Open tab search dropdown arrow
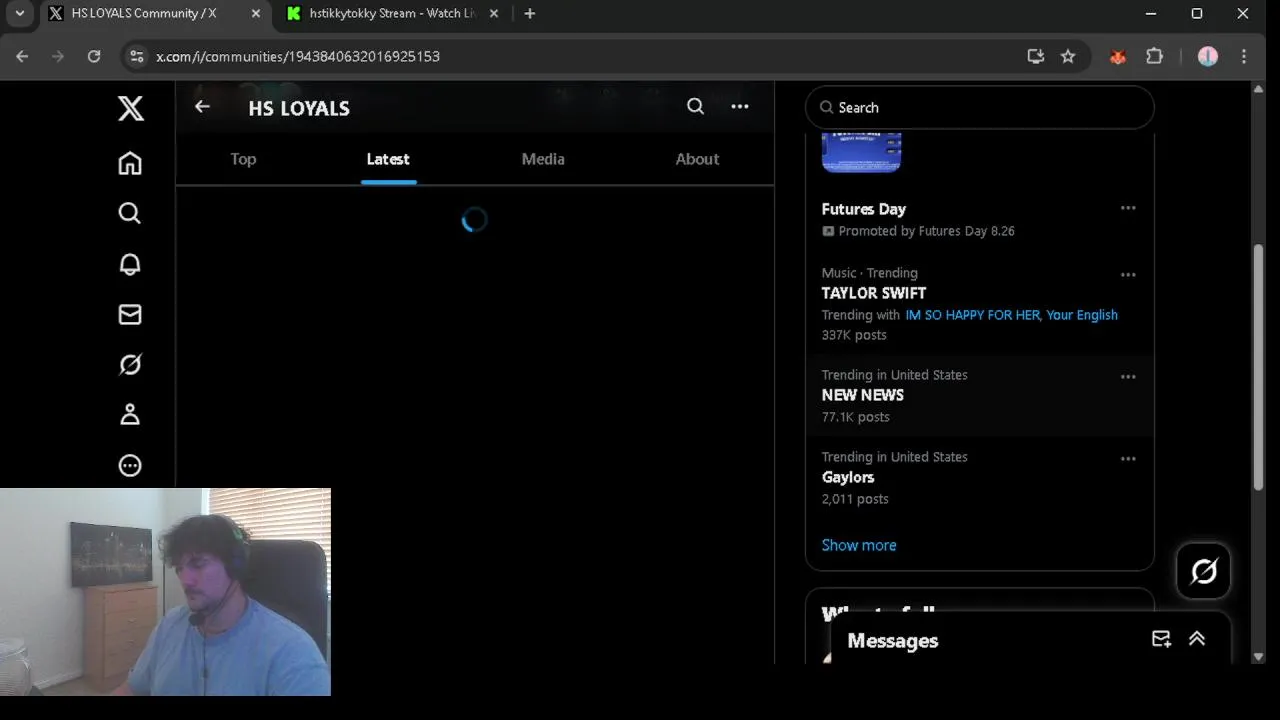 pos(19,14)
